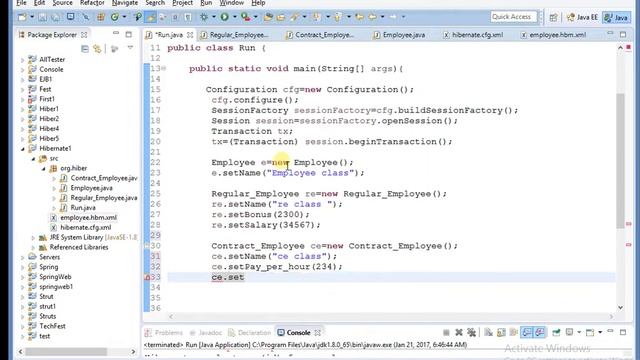Viewport: 640px width, 360px height.
Task: Toggle Show Console When Standard Error Changes
Action: (x=540, y=333)
